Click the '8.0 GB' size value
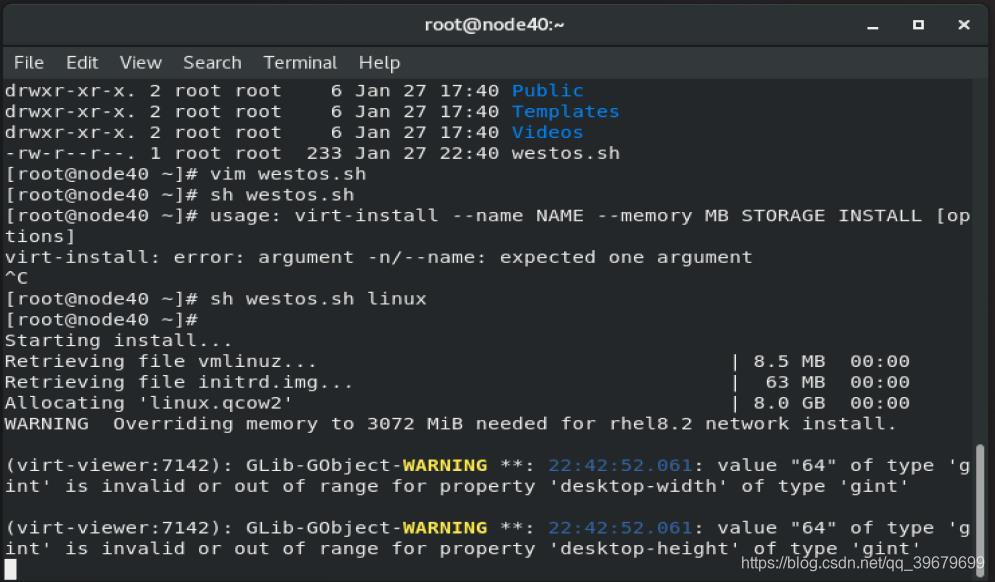995x582 pixels. tap(789, 404)
